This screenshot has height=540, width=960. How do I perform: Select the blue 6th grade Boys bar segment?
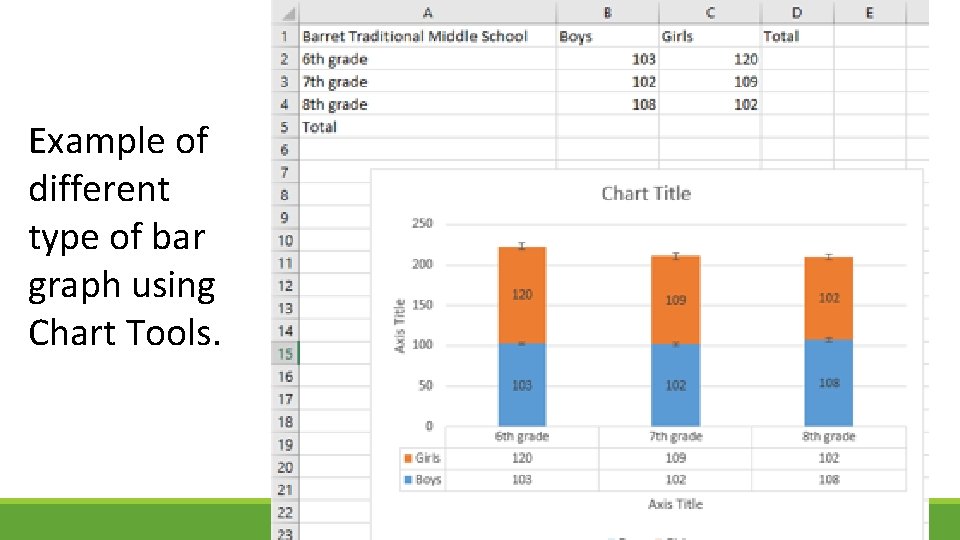tap(522, 384)
